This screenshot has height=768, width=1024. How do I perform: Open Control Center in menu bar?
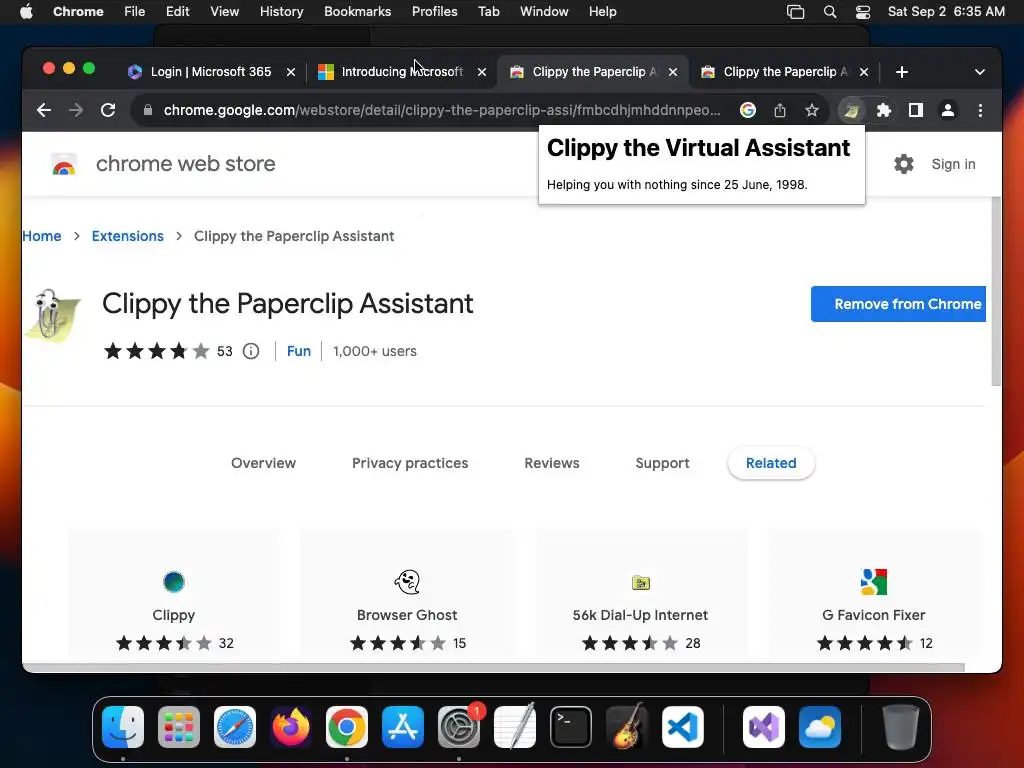863,12
